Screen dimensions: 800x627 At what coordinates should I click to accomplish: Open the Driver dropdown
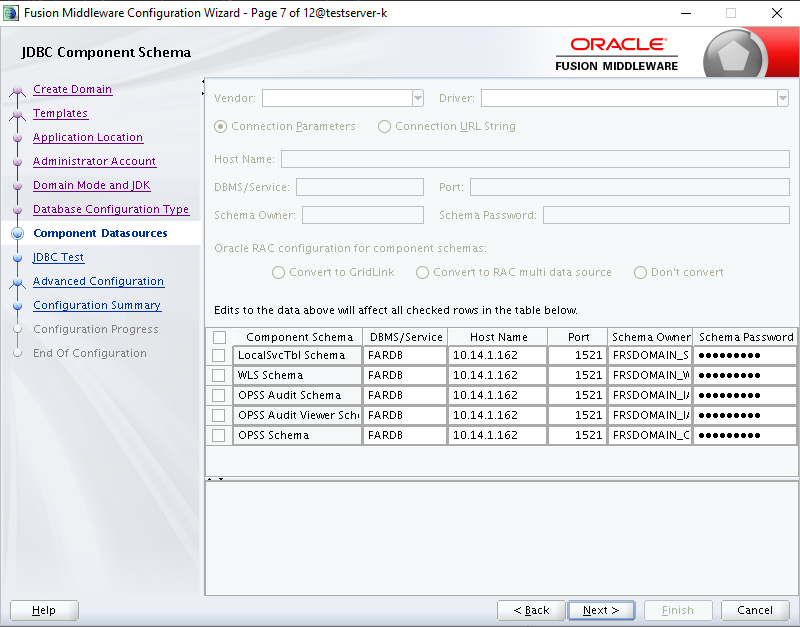tap(783, 98)
